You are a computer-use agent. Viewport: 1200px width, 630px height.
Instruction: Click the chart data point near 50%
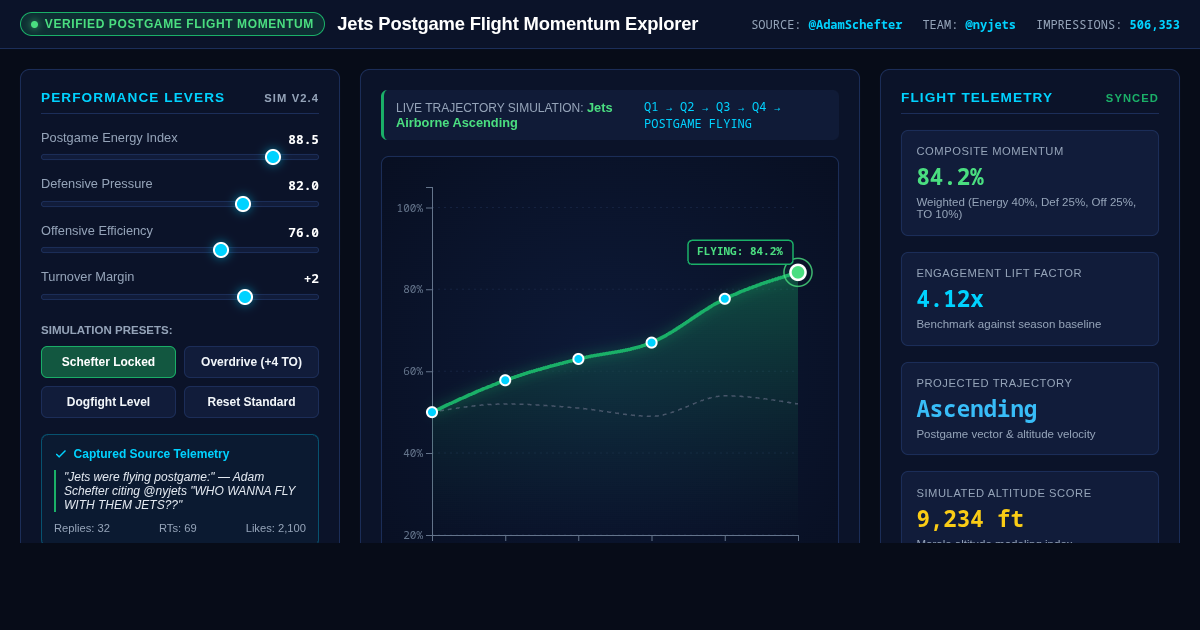[432, 412]
